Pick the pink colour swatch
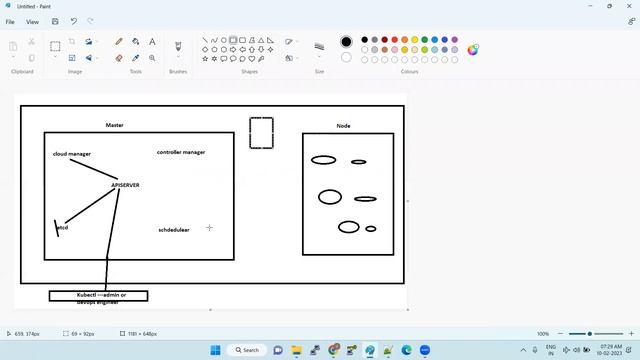The width and height of the screenshot is (640, 360). [x=395, y=50]
